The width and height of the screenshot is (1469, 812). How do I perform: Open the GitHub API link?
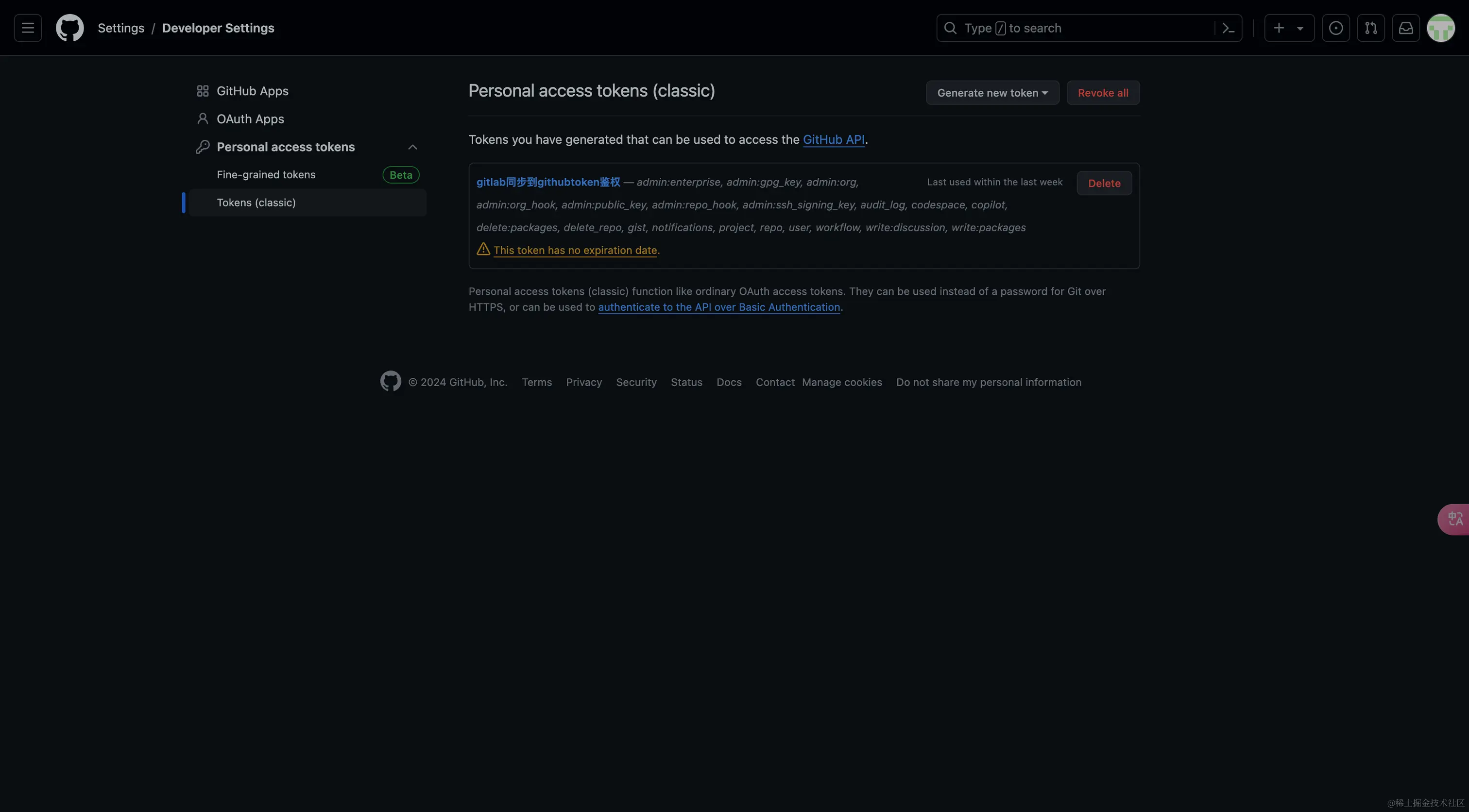833,139
